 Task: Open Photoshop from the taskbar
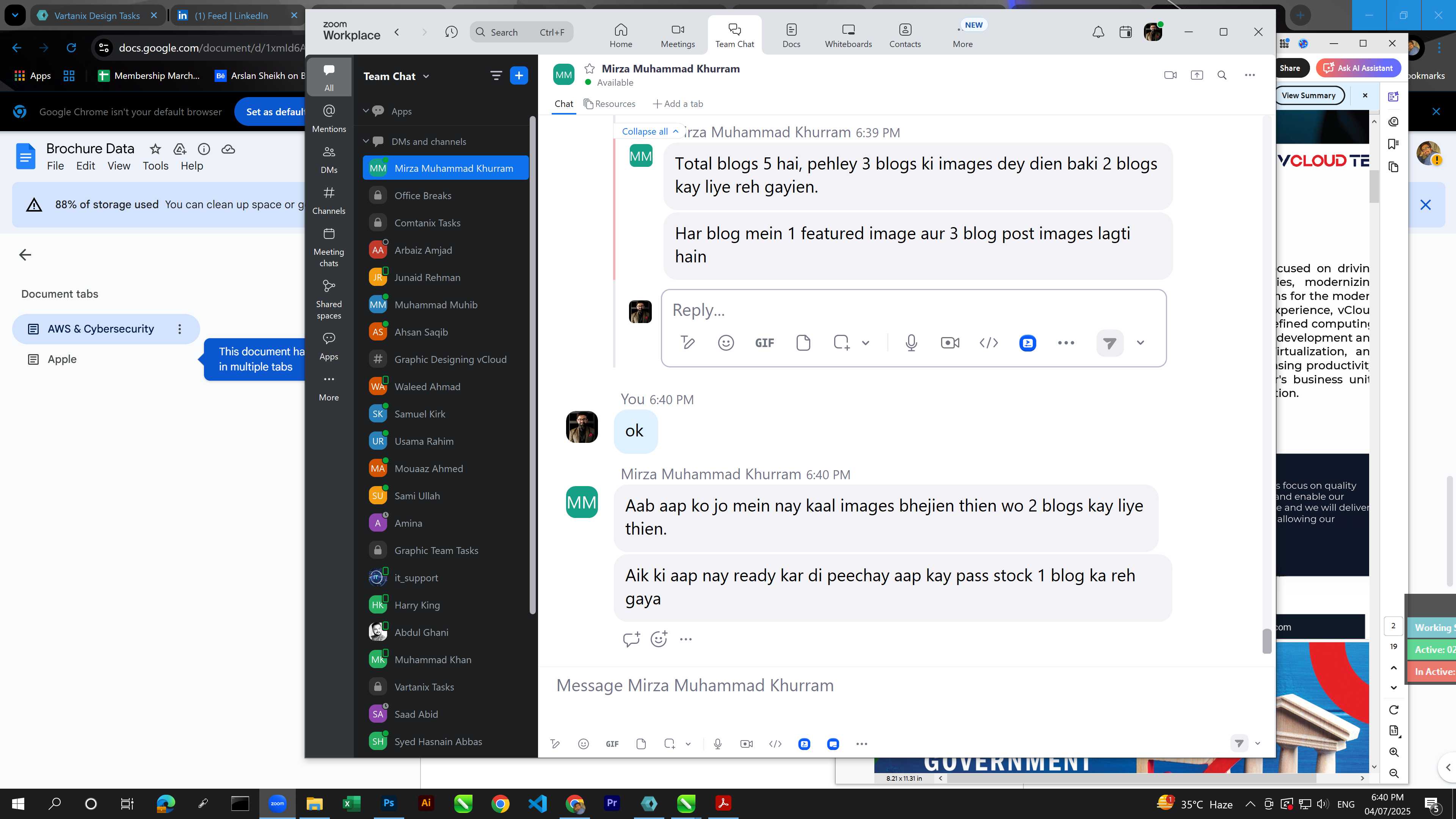click(x=388, y=803)
